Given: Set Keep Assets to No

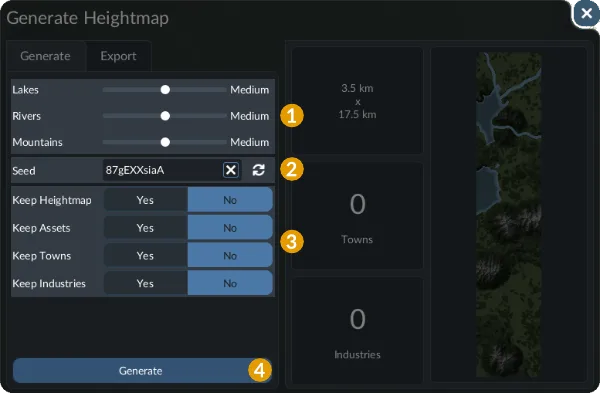Looking at the screenshot, I should tap(230, 228).
